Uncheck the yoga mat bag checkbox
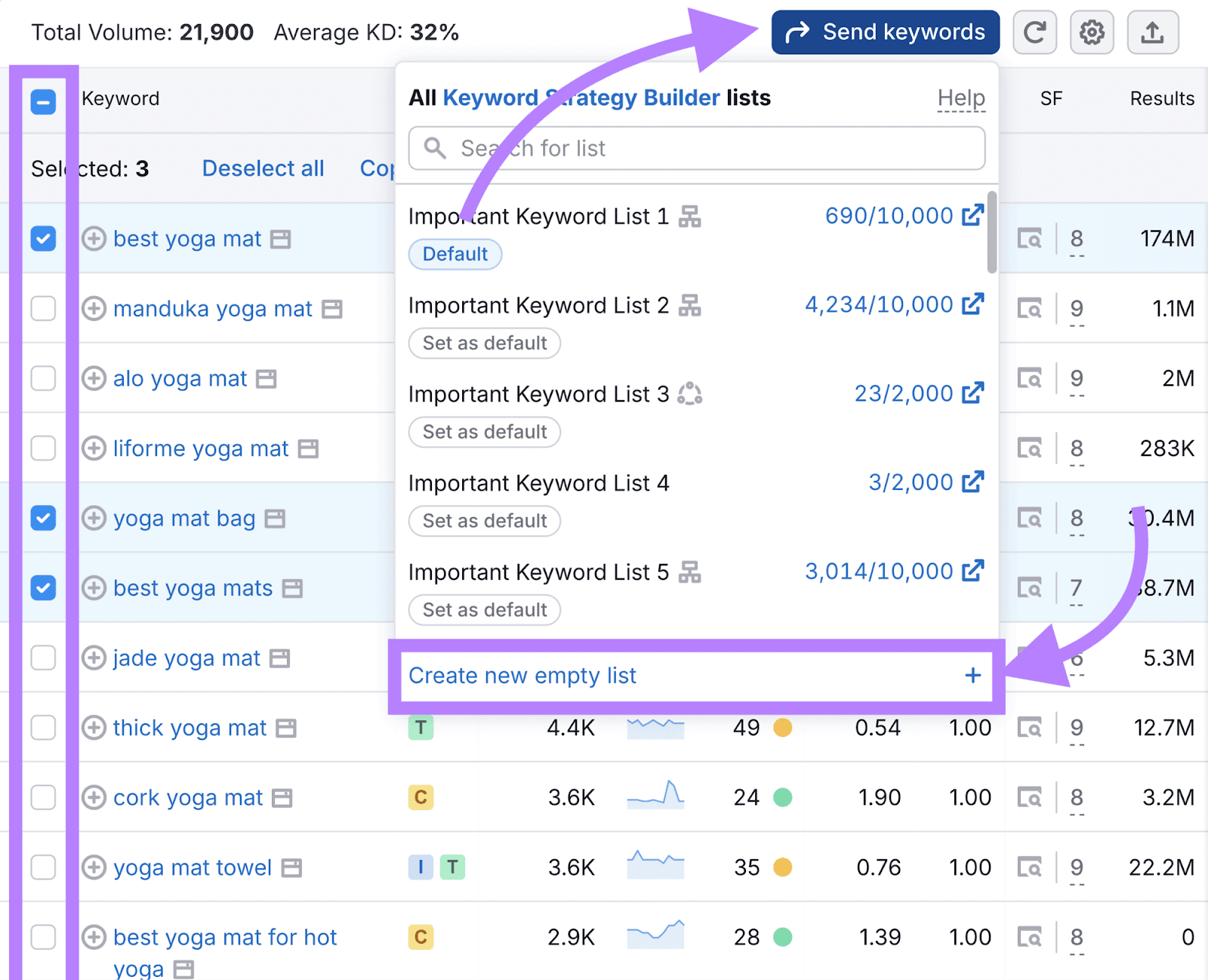Screen dimensions: 1208x980 click(x=43, y=519)
